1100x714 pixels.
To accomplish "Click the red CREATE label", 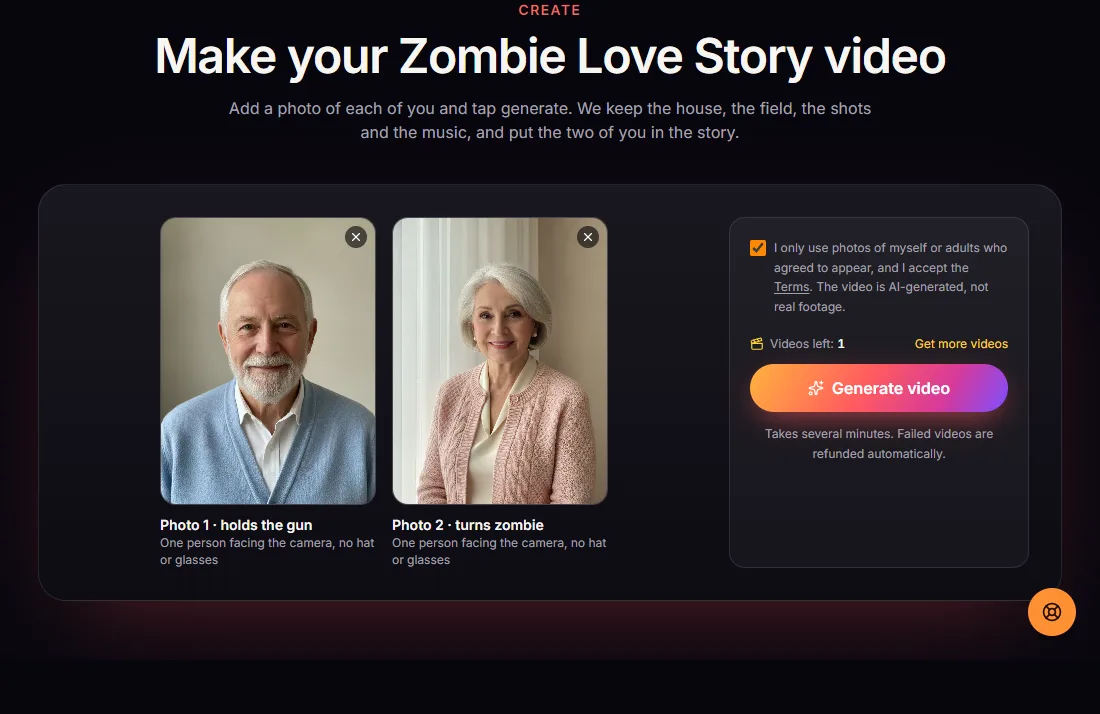I will coord(549,11).
